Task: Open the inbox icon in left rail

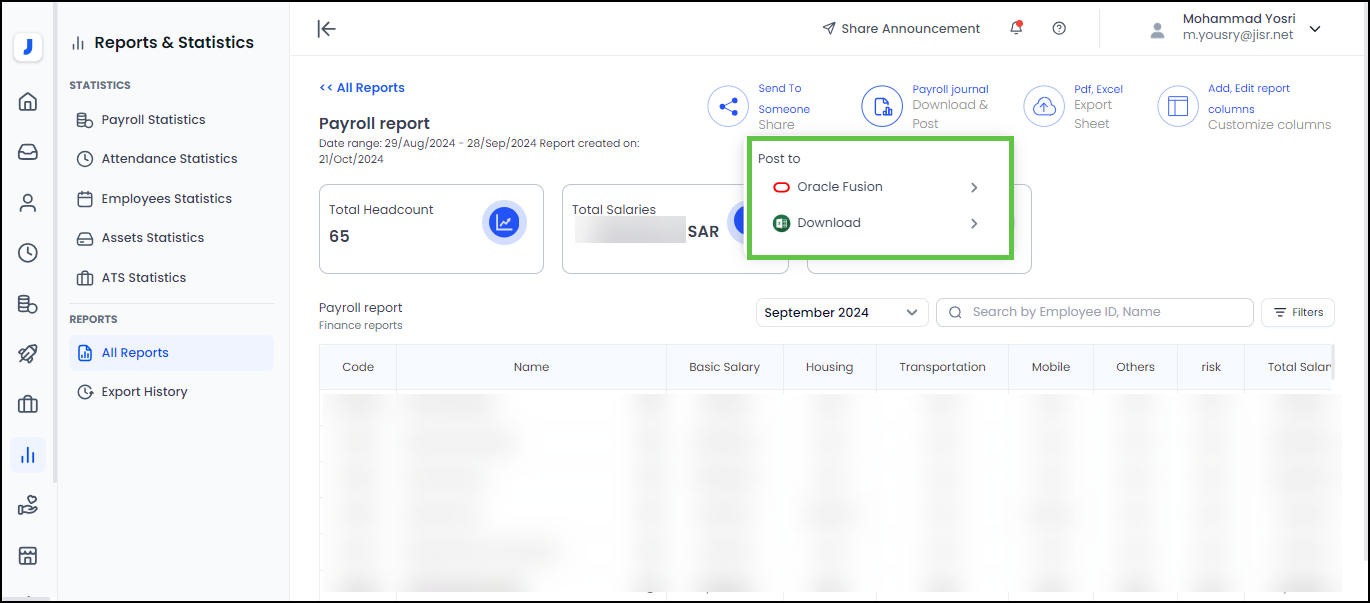Action: pyautogui.click(x=28, y=152)
